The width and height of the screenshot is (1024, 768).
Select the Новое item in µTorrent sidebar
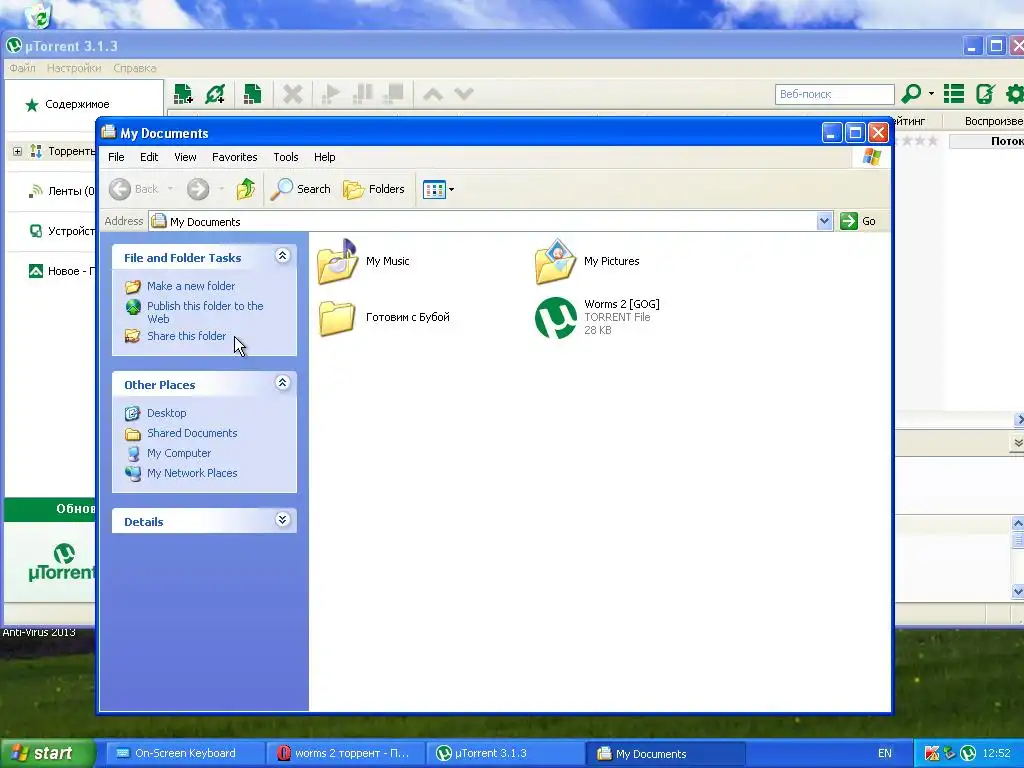click(63, 271)
